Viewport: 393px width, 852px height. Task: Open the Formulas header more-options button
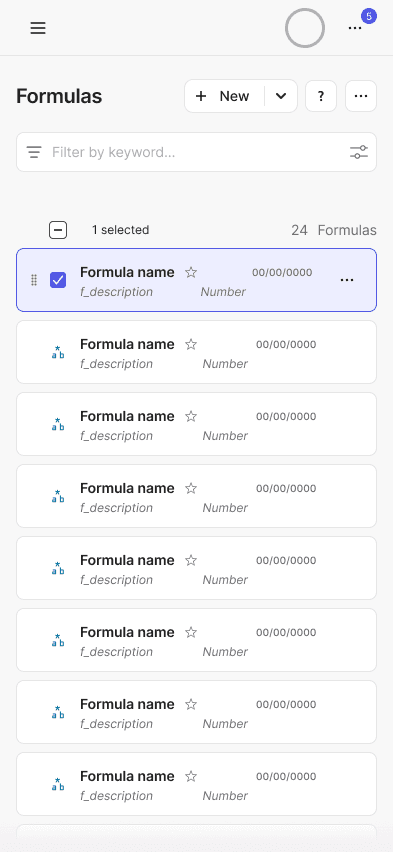click(361, 96)
